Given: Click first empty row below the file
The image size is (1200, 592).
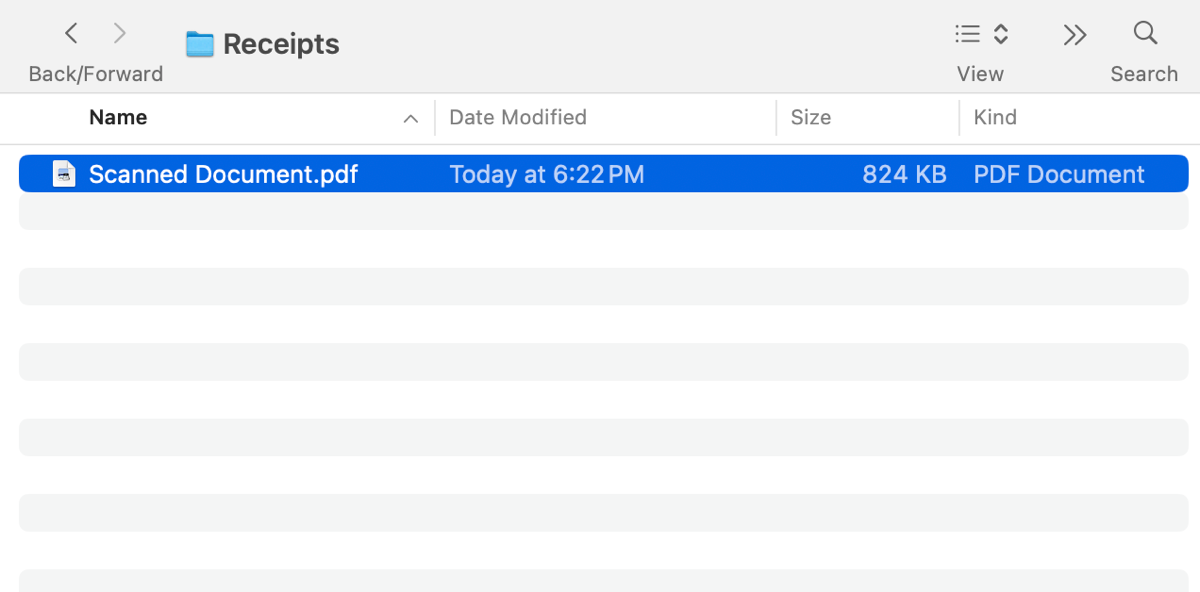Looking at the screenshot, I should (x=600, y=211).
